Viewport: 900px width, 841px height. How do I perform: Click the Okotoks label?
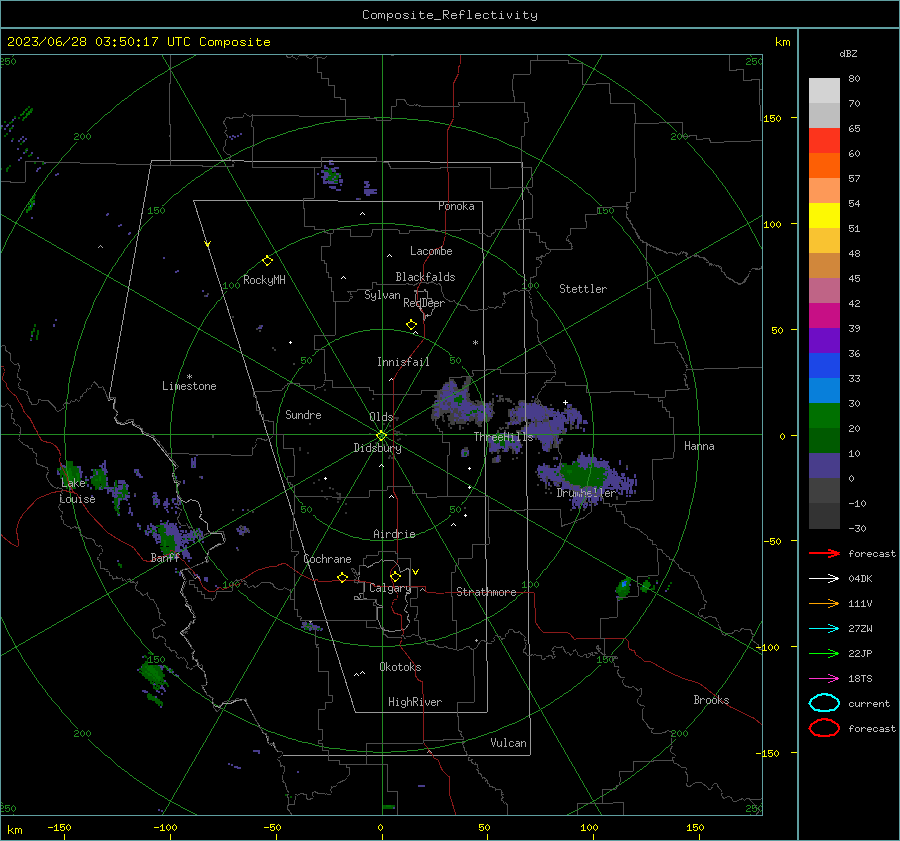click(400, 667)
